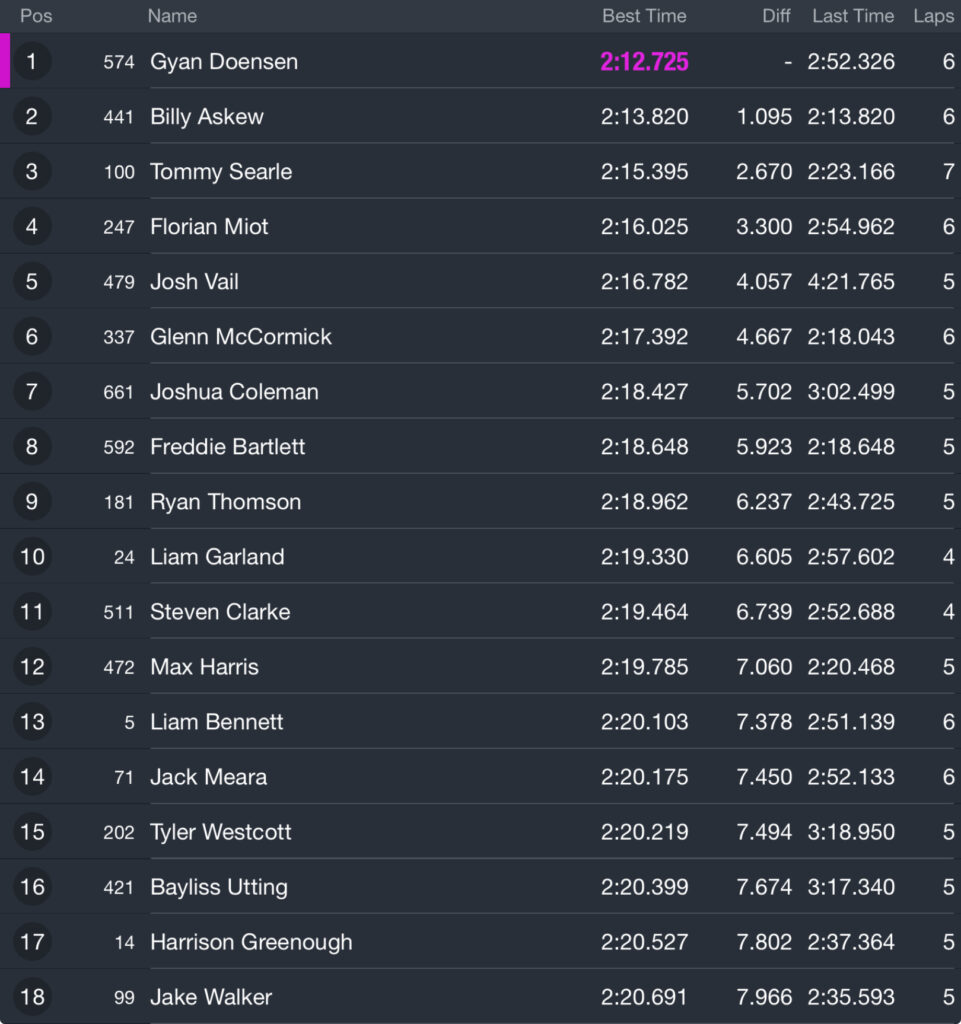Open rider Gyan Doensen's row
Viewport: 961px width, 1024px height.
[480, 61]
